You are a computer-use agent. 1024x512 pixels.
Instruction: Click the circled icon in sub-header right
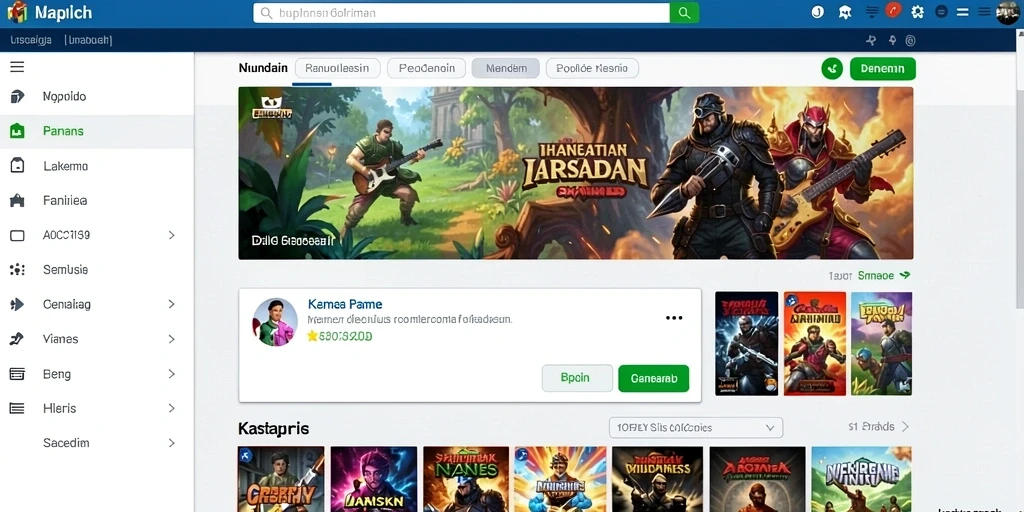pyautogui.click(x=910, y=40)
